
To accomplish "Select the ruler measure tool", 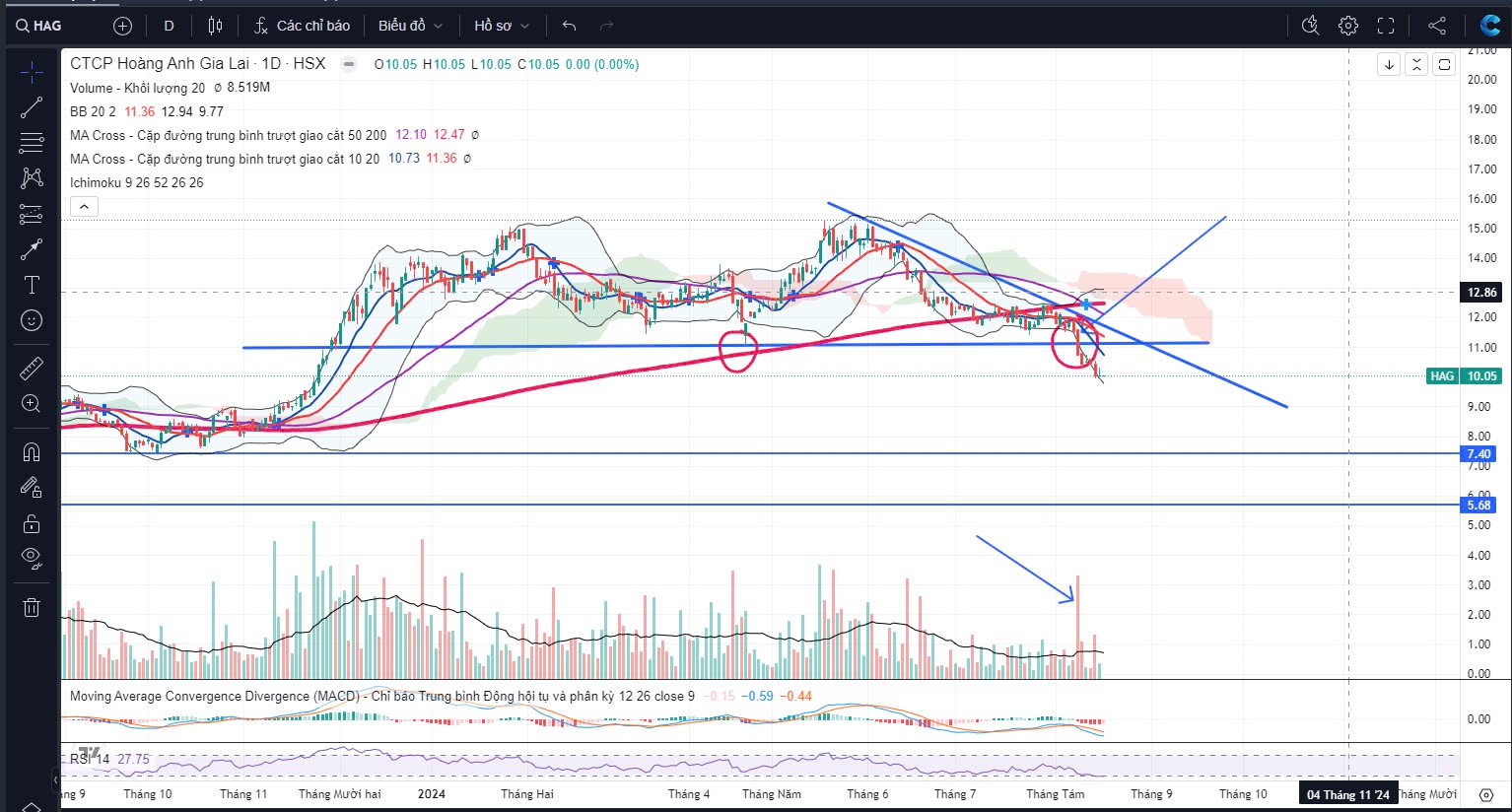I will coord(32,368).
